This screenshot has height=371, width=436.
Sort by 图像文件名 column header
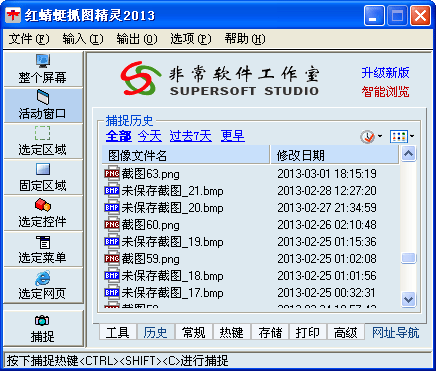[186, 155]
